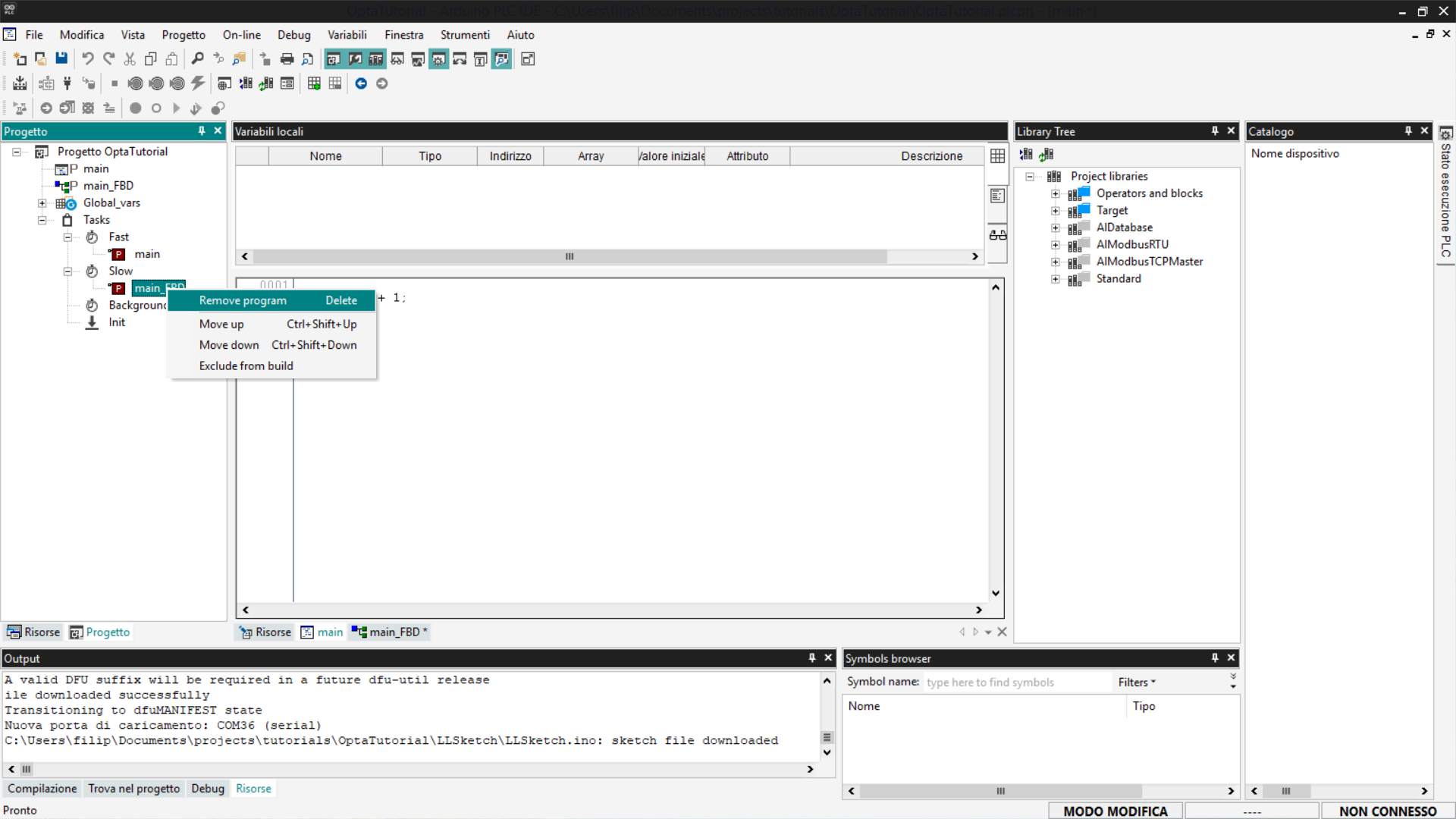Click the magnifier Find icon
This screenshot has height=819, width=1456.
click(197, 59)
